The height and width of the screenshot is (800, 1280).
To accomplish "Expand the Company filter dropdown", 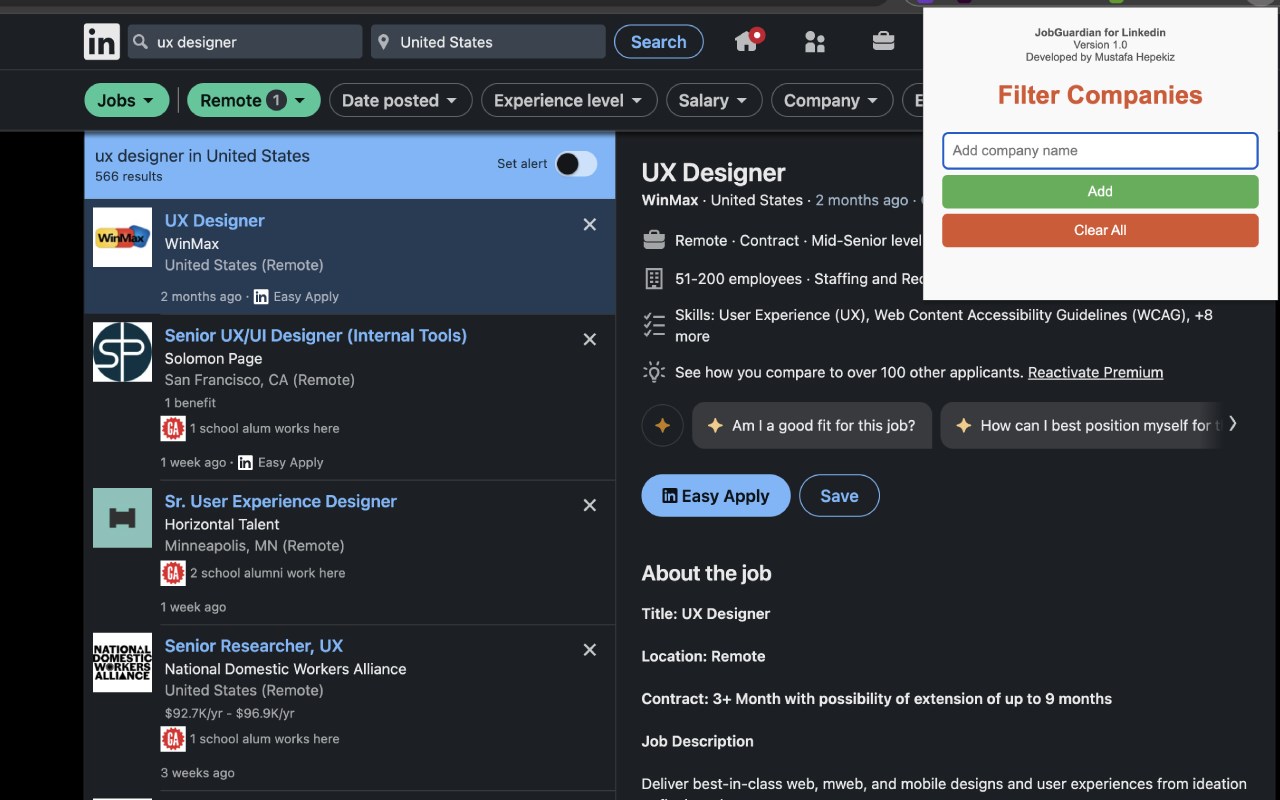I will (832, 100).
